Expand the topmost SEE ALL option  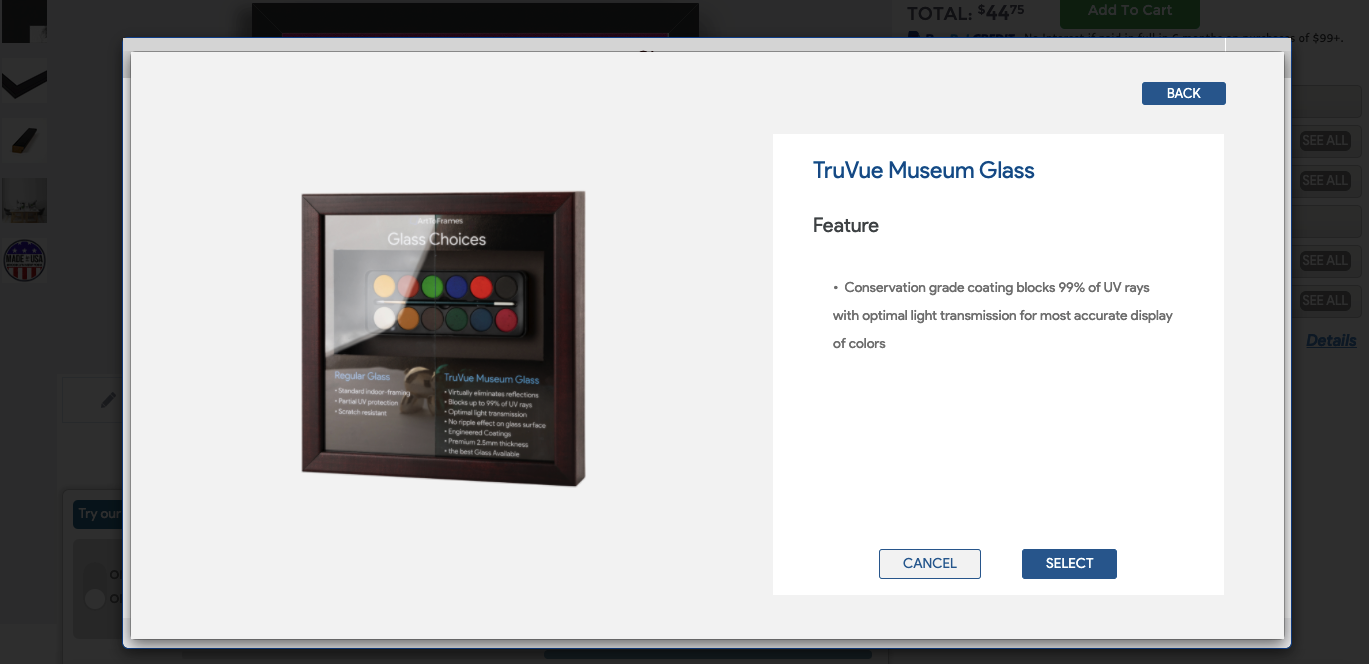[x=1325, y=141]
